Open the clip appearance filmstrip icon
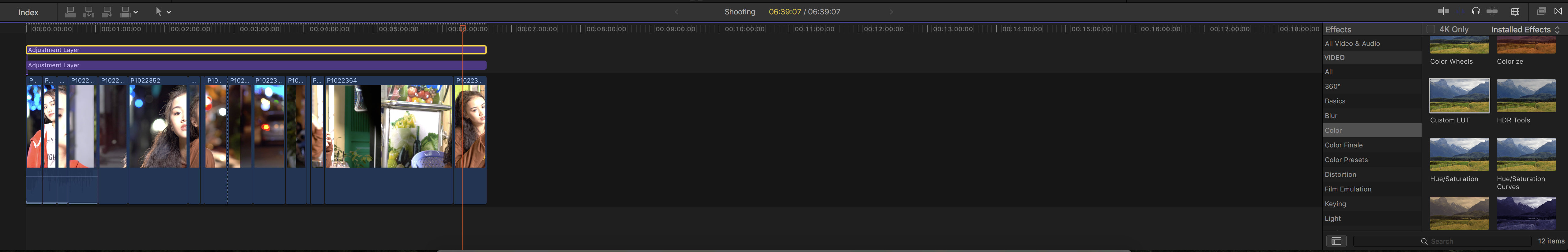Viewport: 1568px width, 252px height. [1515, 12]
